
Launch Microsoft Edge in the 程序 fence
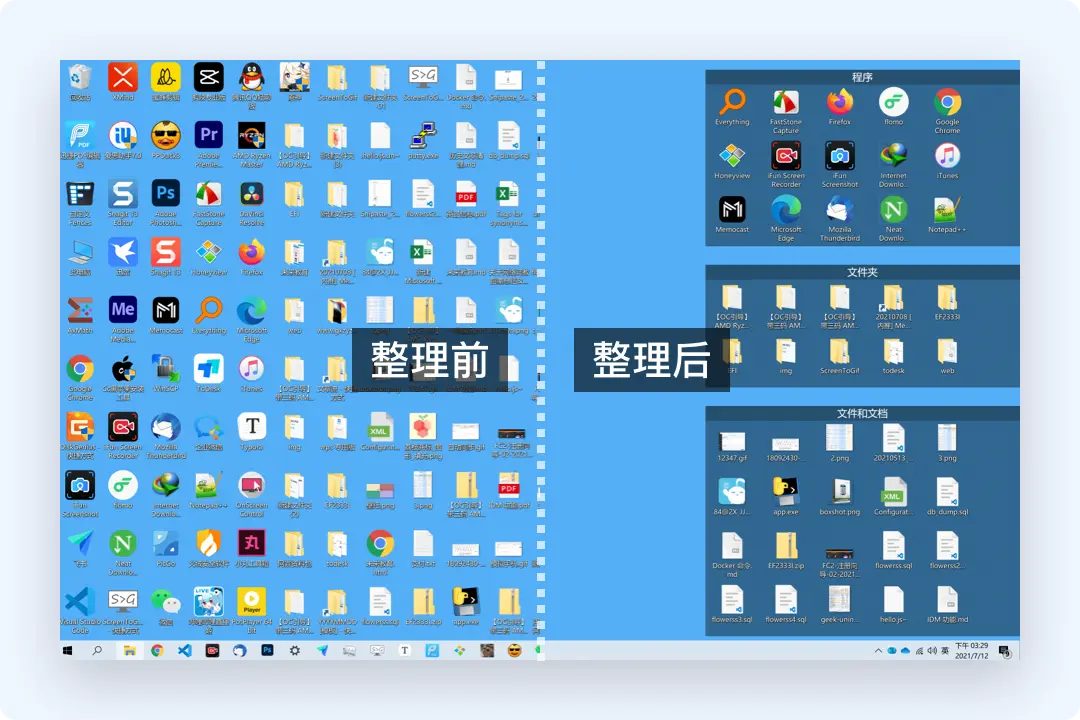(785, 209)
